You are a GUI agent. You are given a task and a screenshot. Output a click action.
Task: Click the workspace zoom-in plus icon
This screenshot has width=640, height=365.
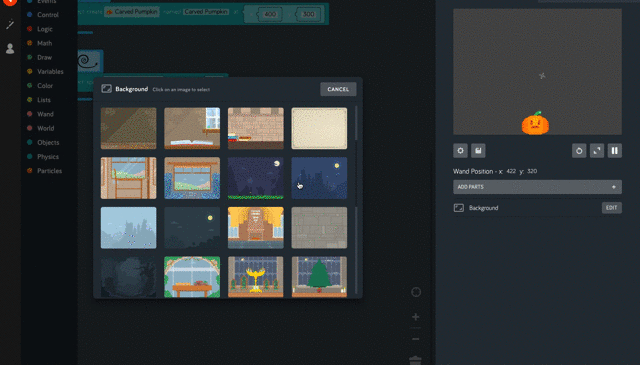click(x=416, y=317)
